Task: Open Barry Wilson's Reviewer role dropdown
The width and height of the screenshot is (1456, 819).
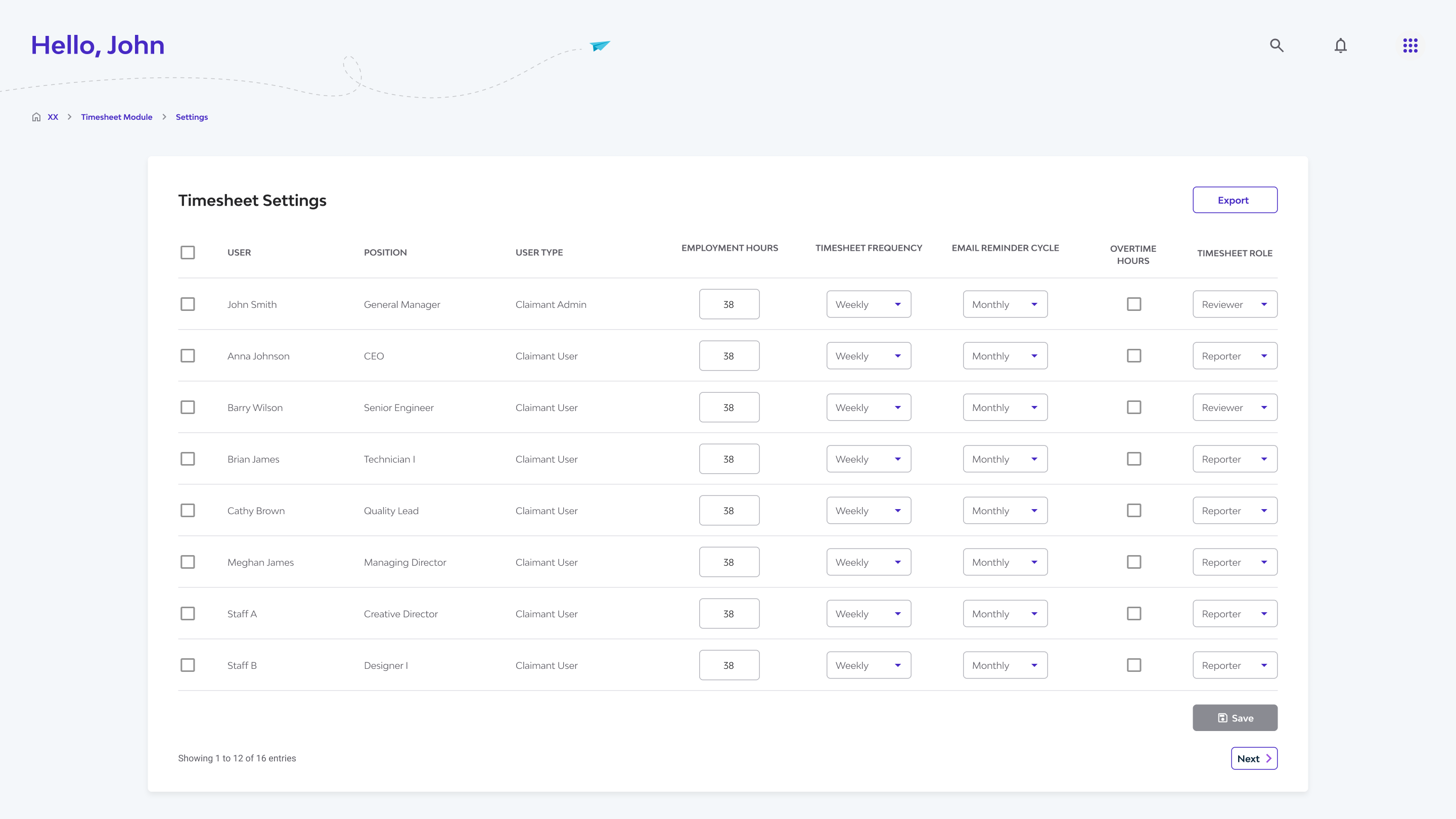Action: 1235,407
